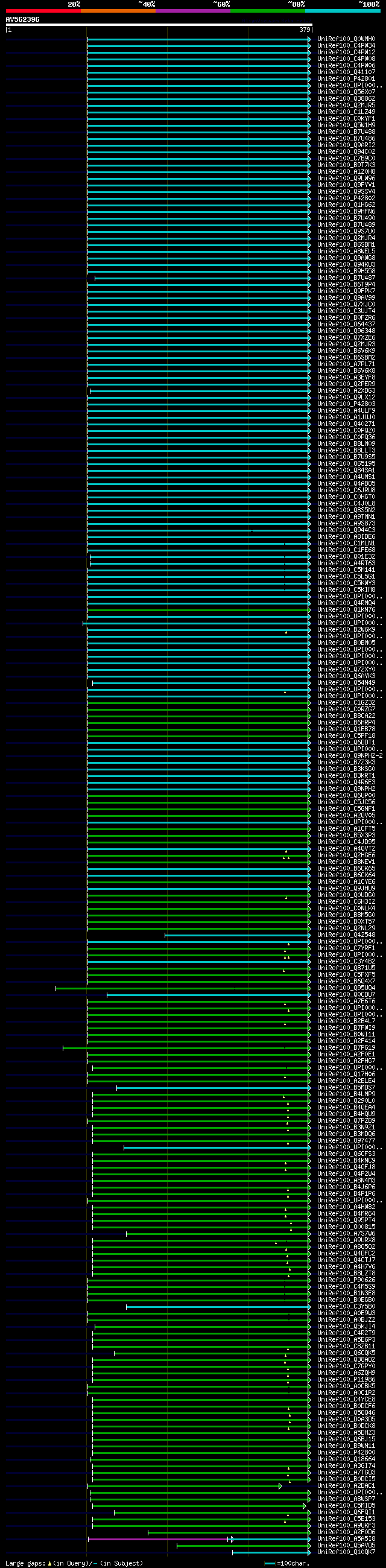Screen dimensions: 386x1568
Task: Open hit UniRef100_B7U487
Action: (x=346, y=278)
